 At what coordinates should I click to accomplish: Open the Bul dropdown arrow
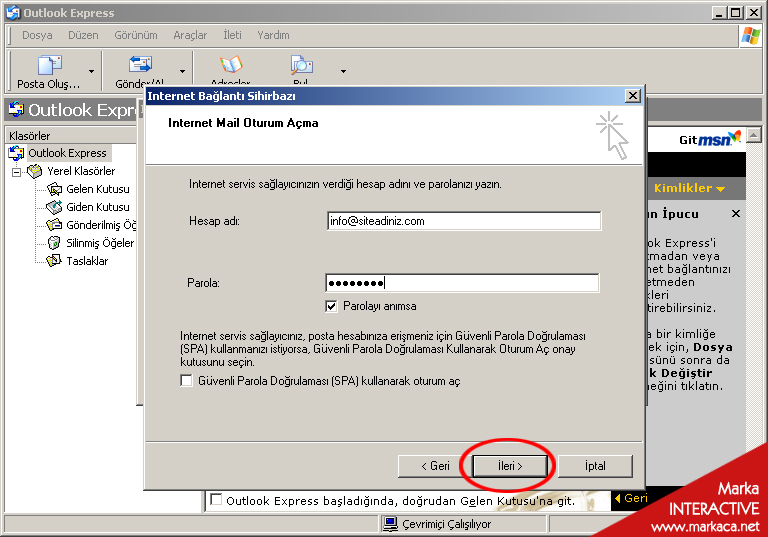[343, 72]
